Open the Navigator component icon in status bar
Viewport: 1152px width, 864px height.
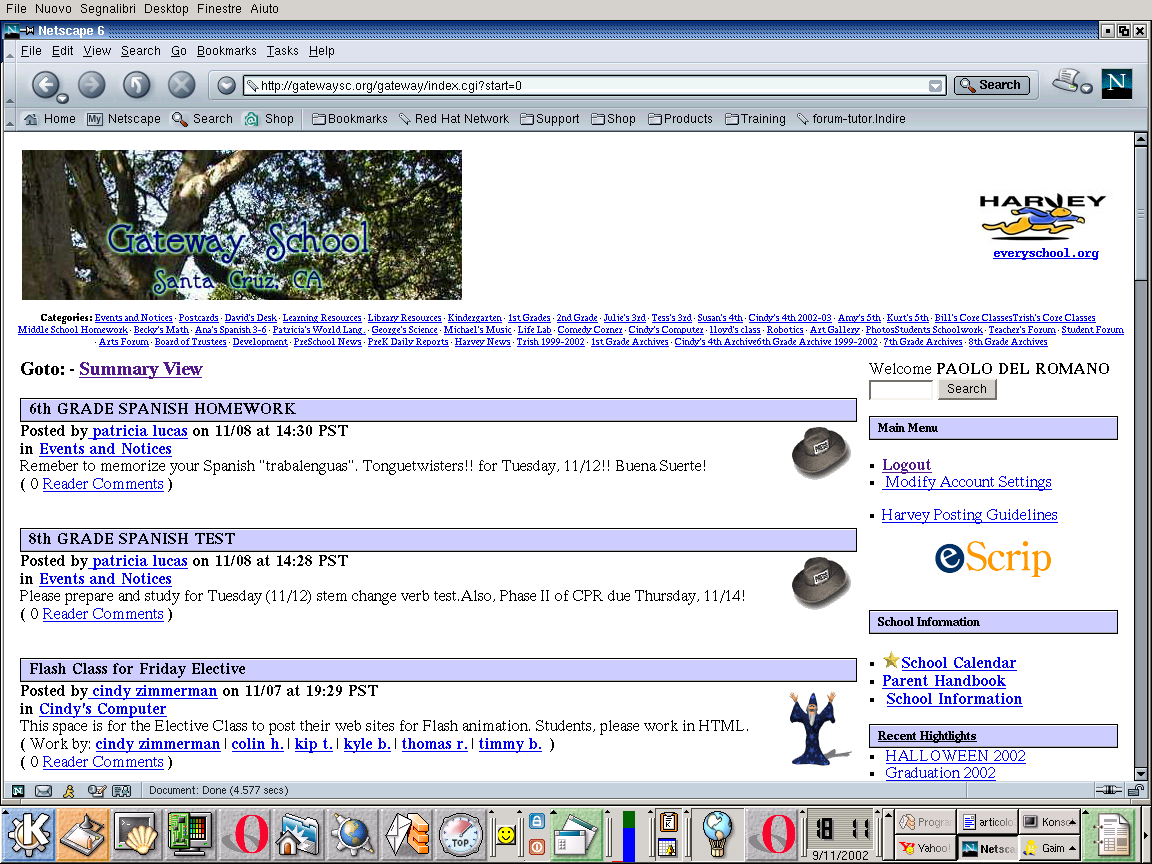(x=18, y=791)
